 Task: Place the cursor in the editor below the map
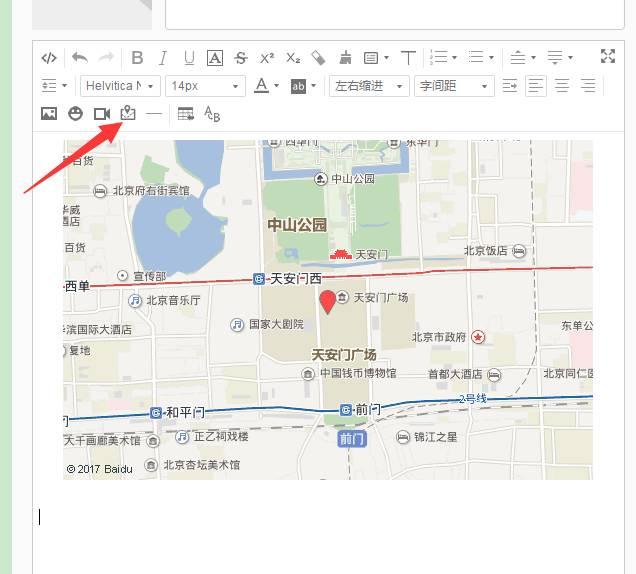(328, 518)
